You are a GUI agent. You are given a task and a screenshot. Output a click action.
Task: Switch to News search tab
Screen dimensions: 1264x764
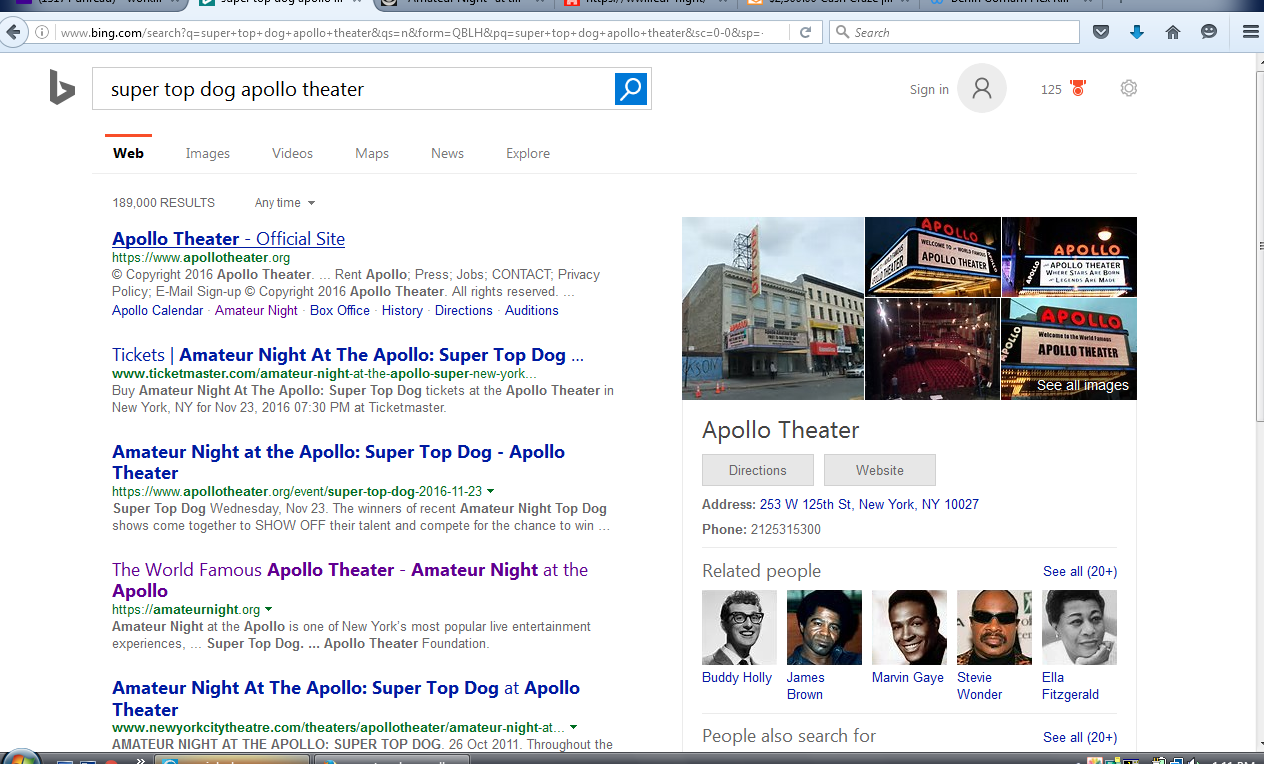pyautogui.click(x=447, y=153)
